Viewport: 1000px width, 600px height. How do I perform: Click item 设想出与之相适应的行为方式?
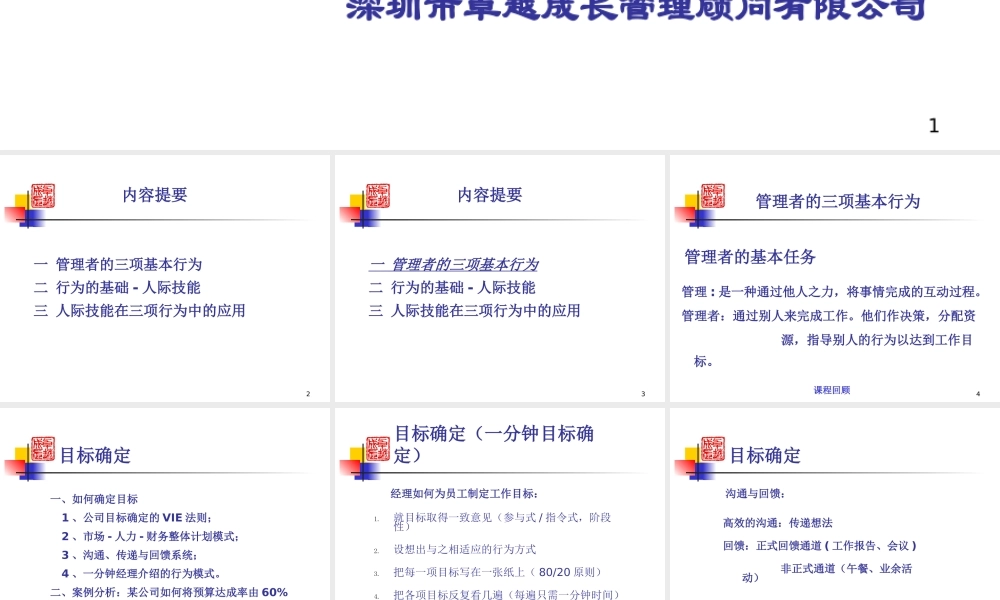tap(464, 549)
